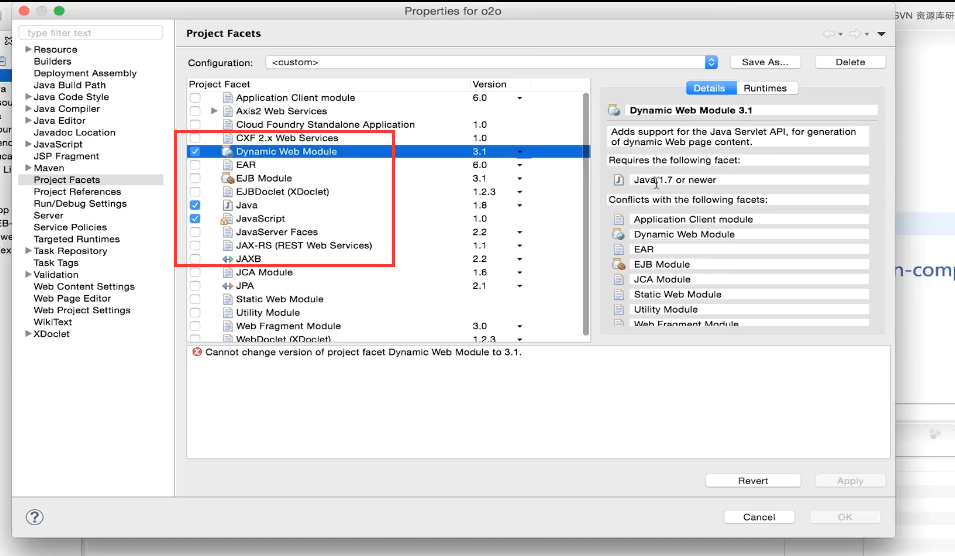The image size is (955, 556).
Task: Open Targeted Runtimes properties page
Action: [77, 239]
